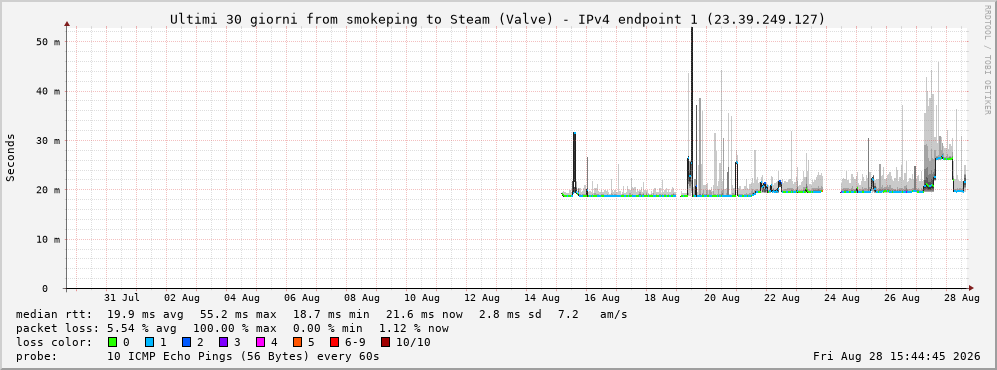The width and height of the screenshot is (997, 370).
Task: Click the '40 m' y-axis tick label
Action: tap(48, 92)
